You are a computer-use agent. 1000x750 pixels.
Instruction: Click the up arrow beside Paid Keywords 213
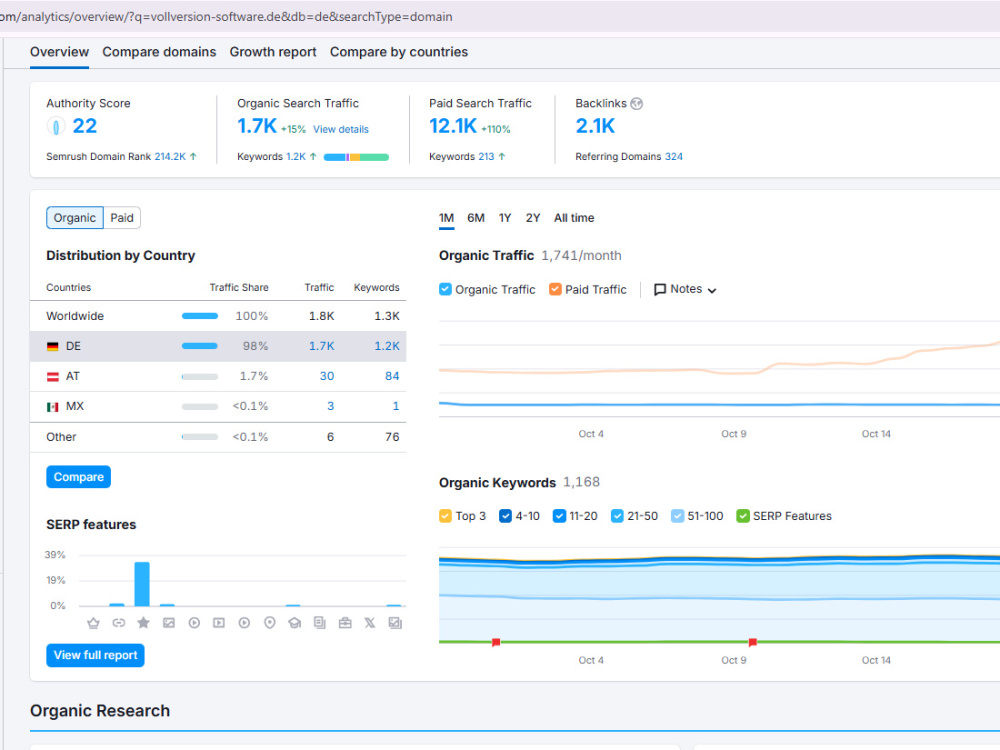point(502,156)
